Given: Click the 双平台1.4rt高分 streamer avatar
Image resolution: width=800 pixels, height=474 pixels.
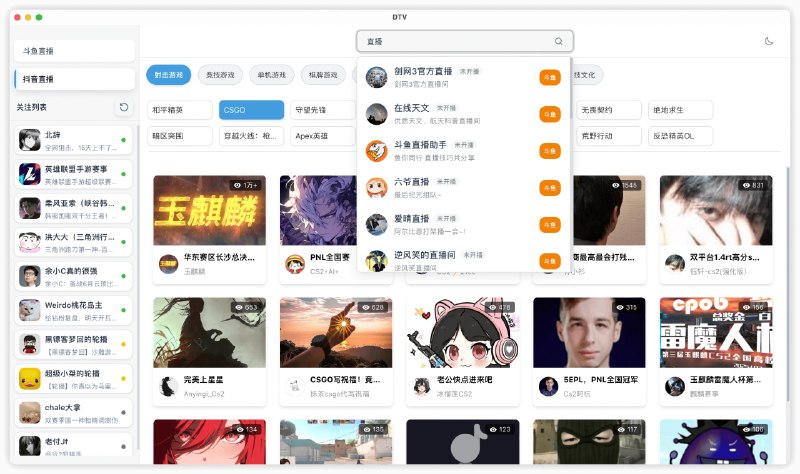Looking at the screenshot, I should coord(674,264).
